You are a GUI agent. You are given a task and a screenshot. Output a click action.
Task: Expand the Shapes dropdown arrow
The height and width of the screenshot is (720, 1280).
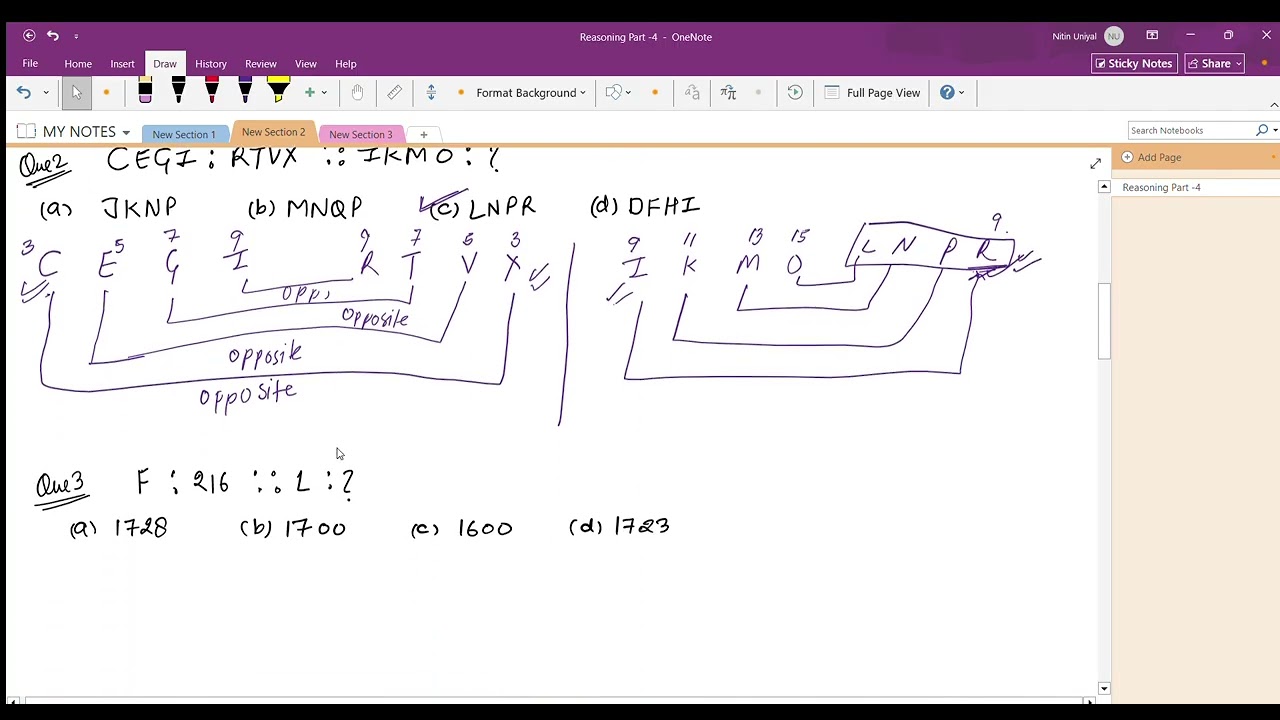click(x=628, y=93)
